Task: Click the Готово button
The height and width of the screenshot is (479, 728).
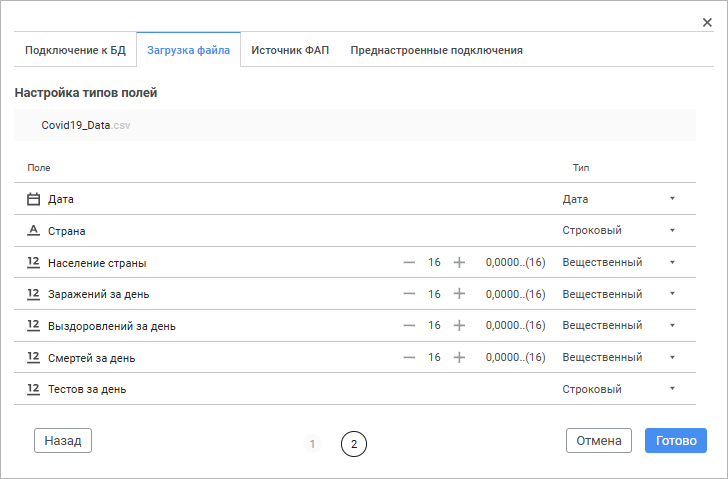Action: point(676,441)
